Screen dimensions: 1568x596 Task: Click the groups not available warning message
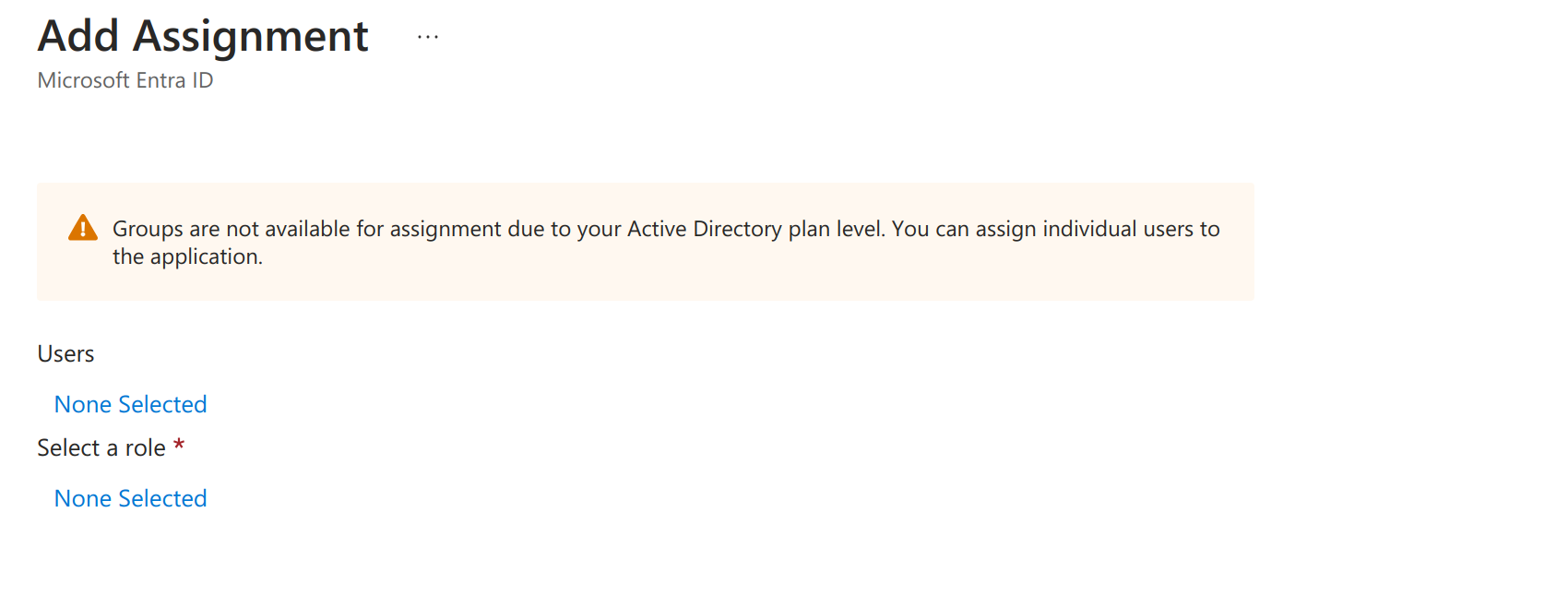click(666, 243)
